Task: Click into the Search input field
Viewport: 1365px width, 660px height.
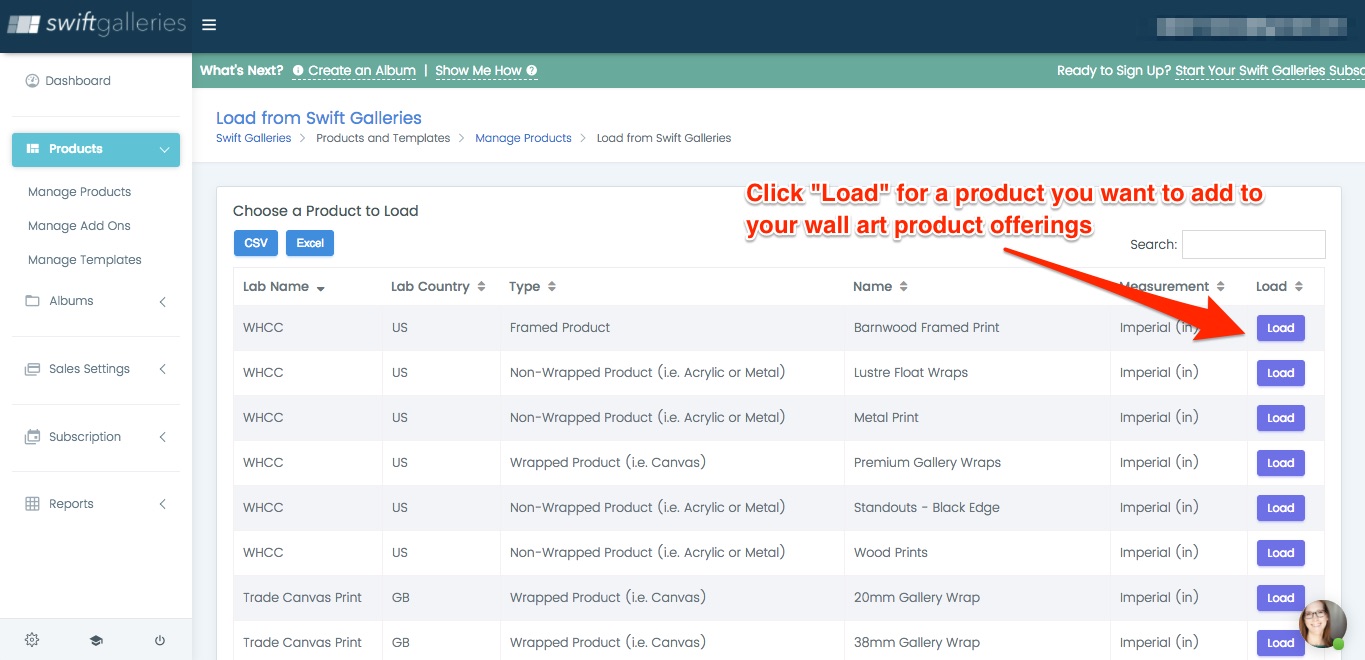Action: [1254, 244]
